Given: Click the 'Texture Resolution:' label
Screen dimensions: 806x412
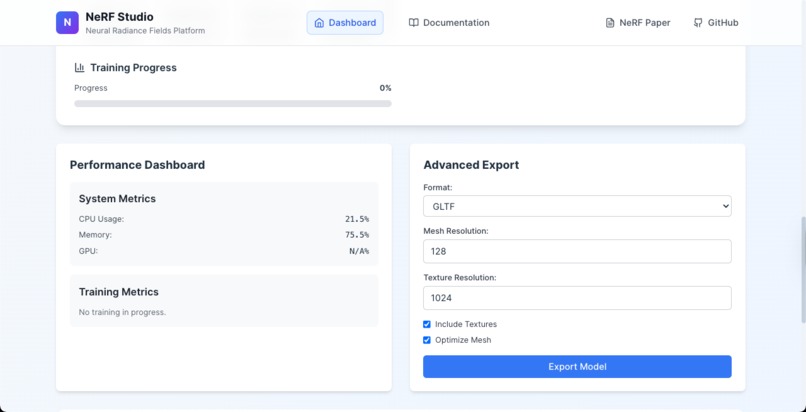Looking at the screenshot, I should [x=460, y=277].
